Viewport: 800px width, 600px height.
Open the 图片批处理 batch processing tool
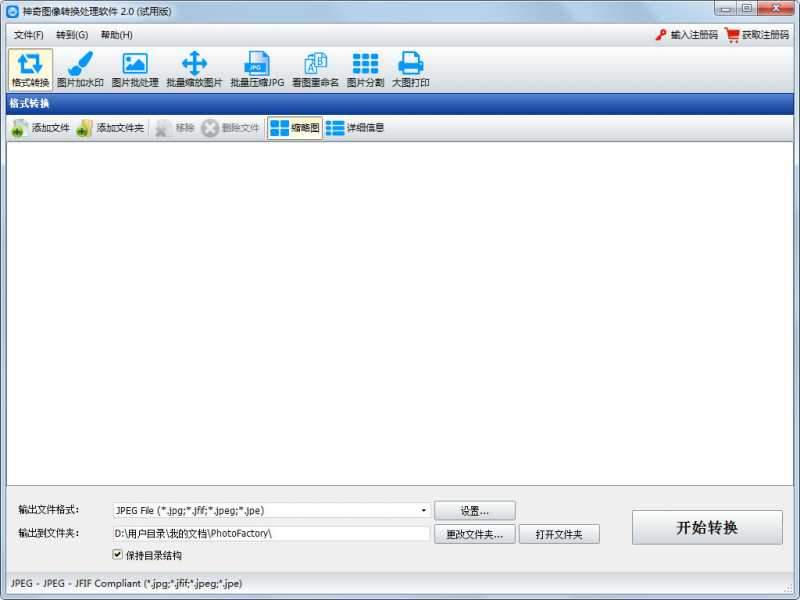click(x=134, y=69)
